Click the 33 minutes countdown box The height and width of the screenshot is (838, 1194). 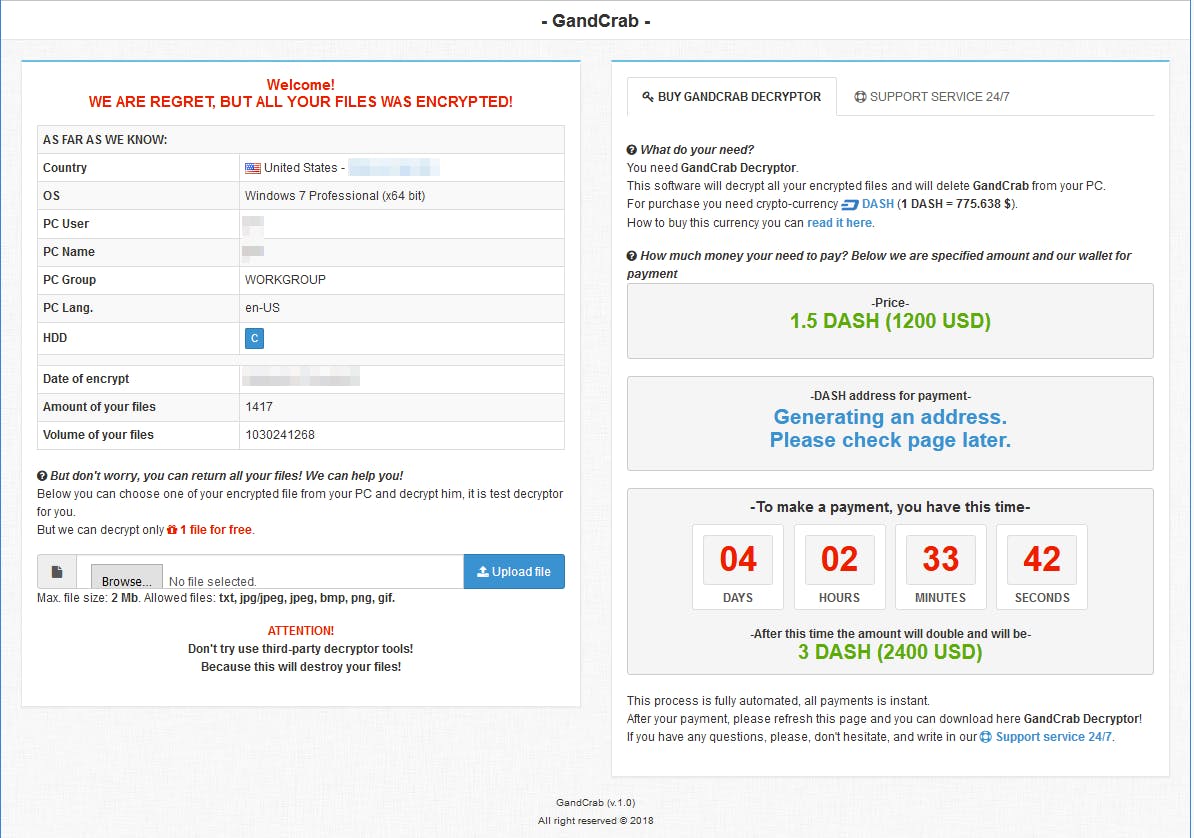(x=940, y=567)
